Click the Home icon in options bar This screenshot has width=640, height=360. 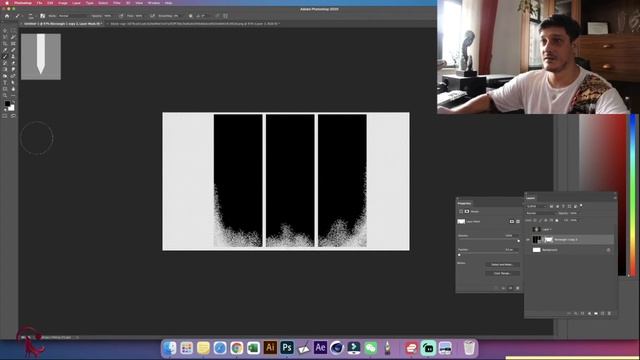[7, 16]
